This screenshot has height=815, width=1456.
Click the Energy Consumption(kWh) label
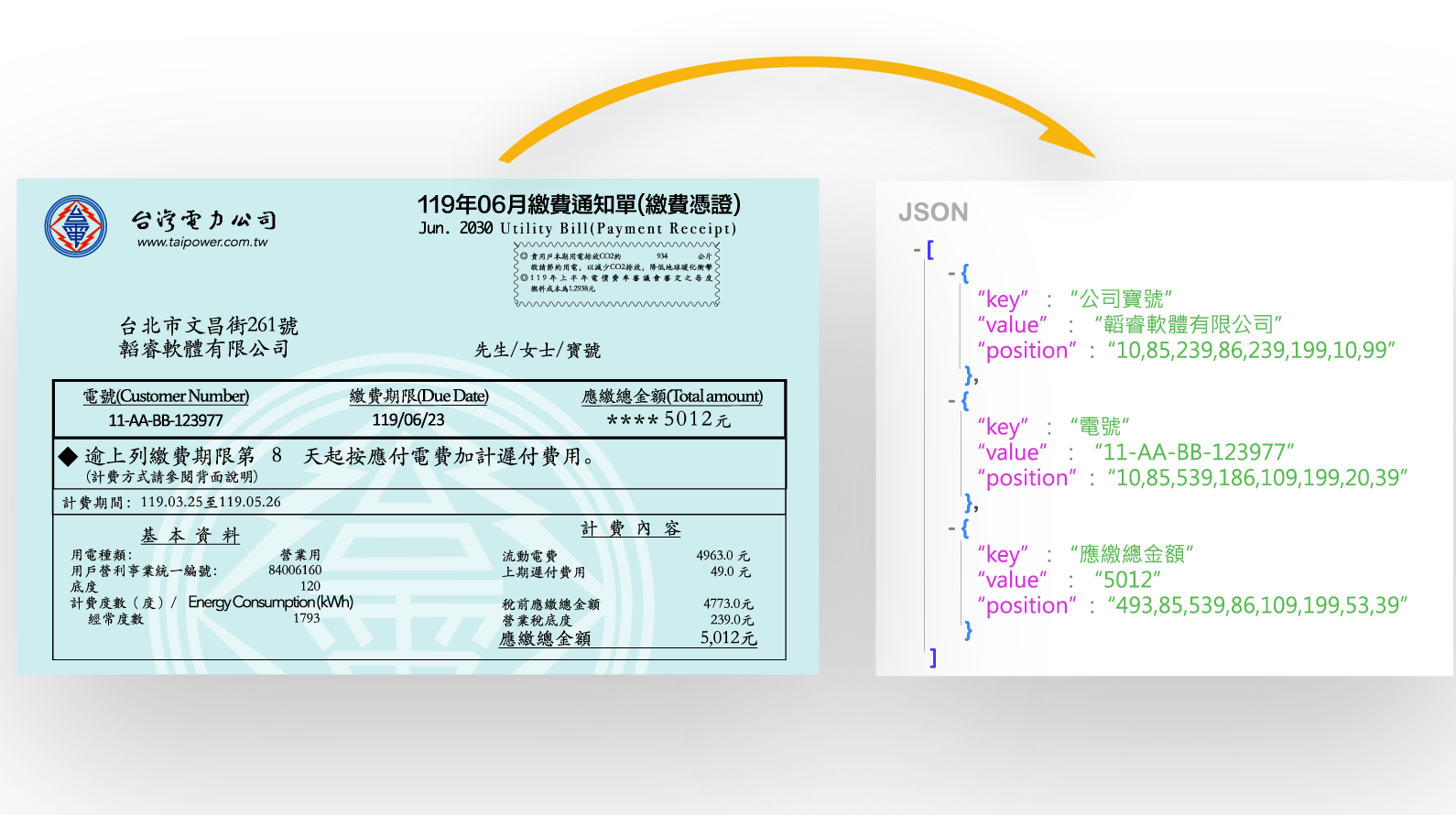click(270, 602)
